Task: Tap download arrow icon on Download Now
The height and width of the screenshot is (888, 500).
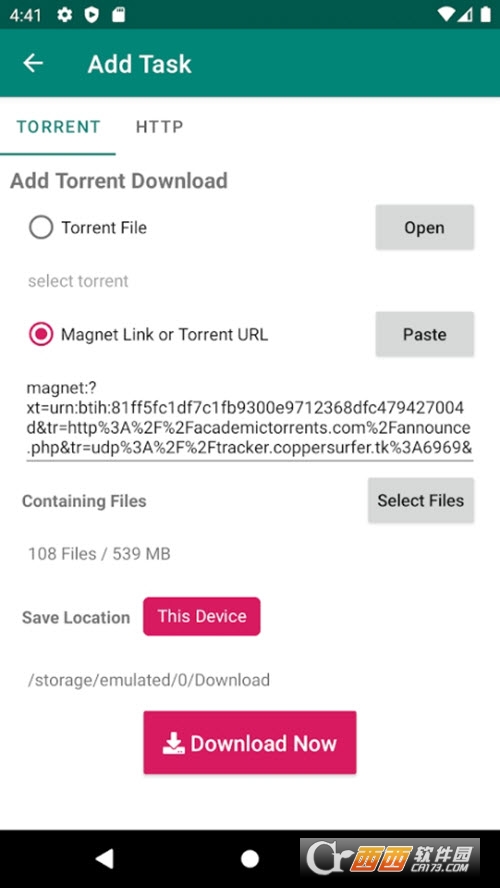Action: 174,743
